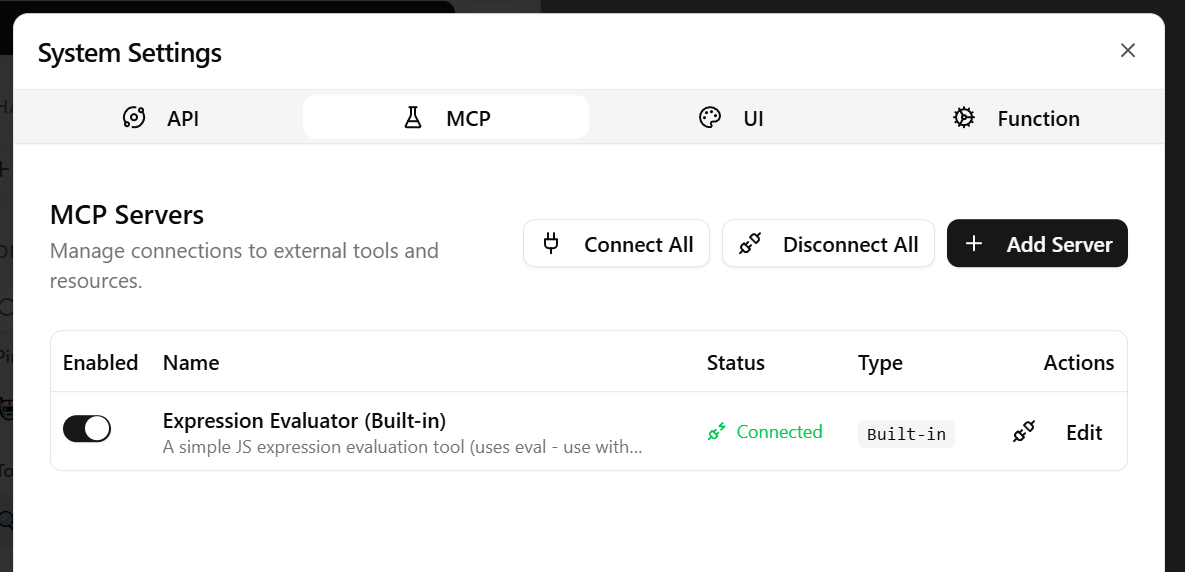The width and height of the screenshot is (1185, 572).
Task: Open the Function tab
Action: (1016, 117)
